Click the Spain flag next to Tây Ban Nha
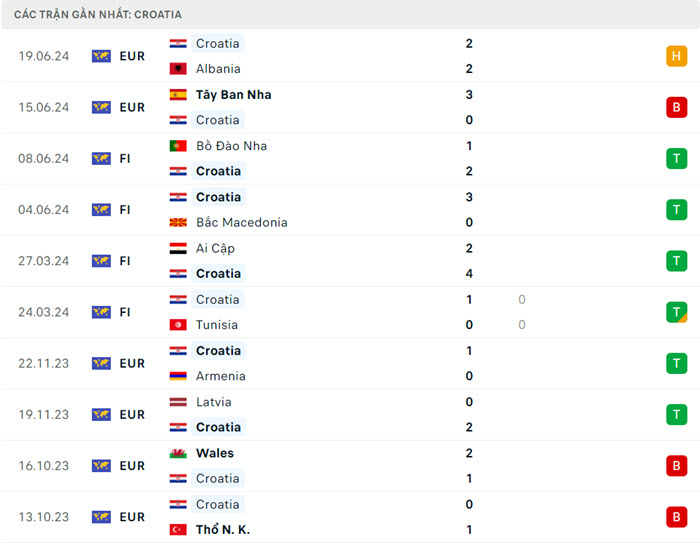This screenshot has width=700, height=543. click(x=178, y=95)
